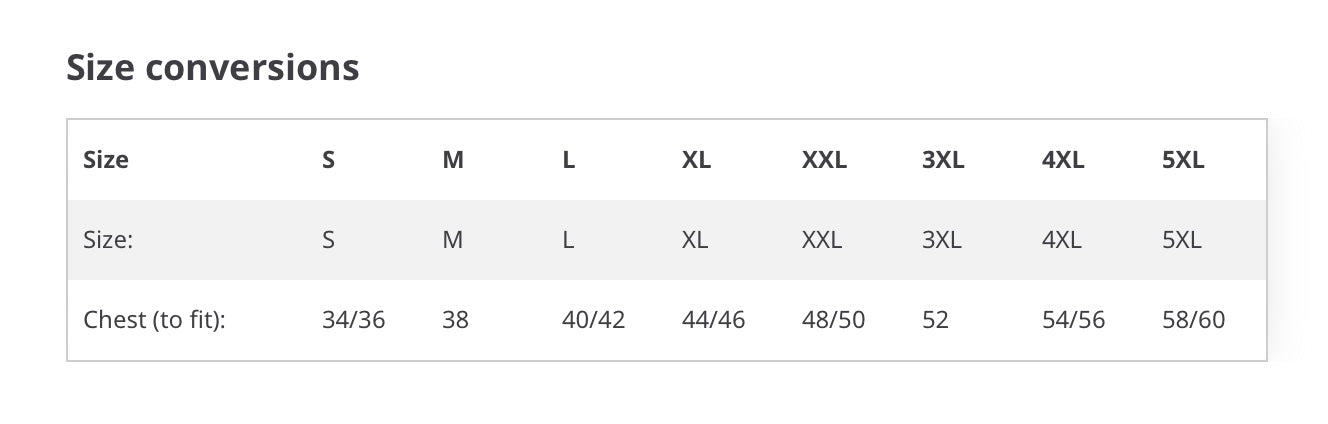
Task: Select the bold 5XL column header
Action: (1183, 160)
